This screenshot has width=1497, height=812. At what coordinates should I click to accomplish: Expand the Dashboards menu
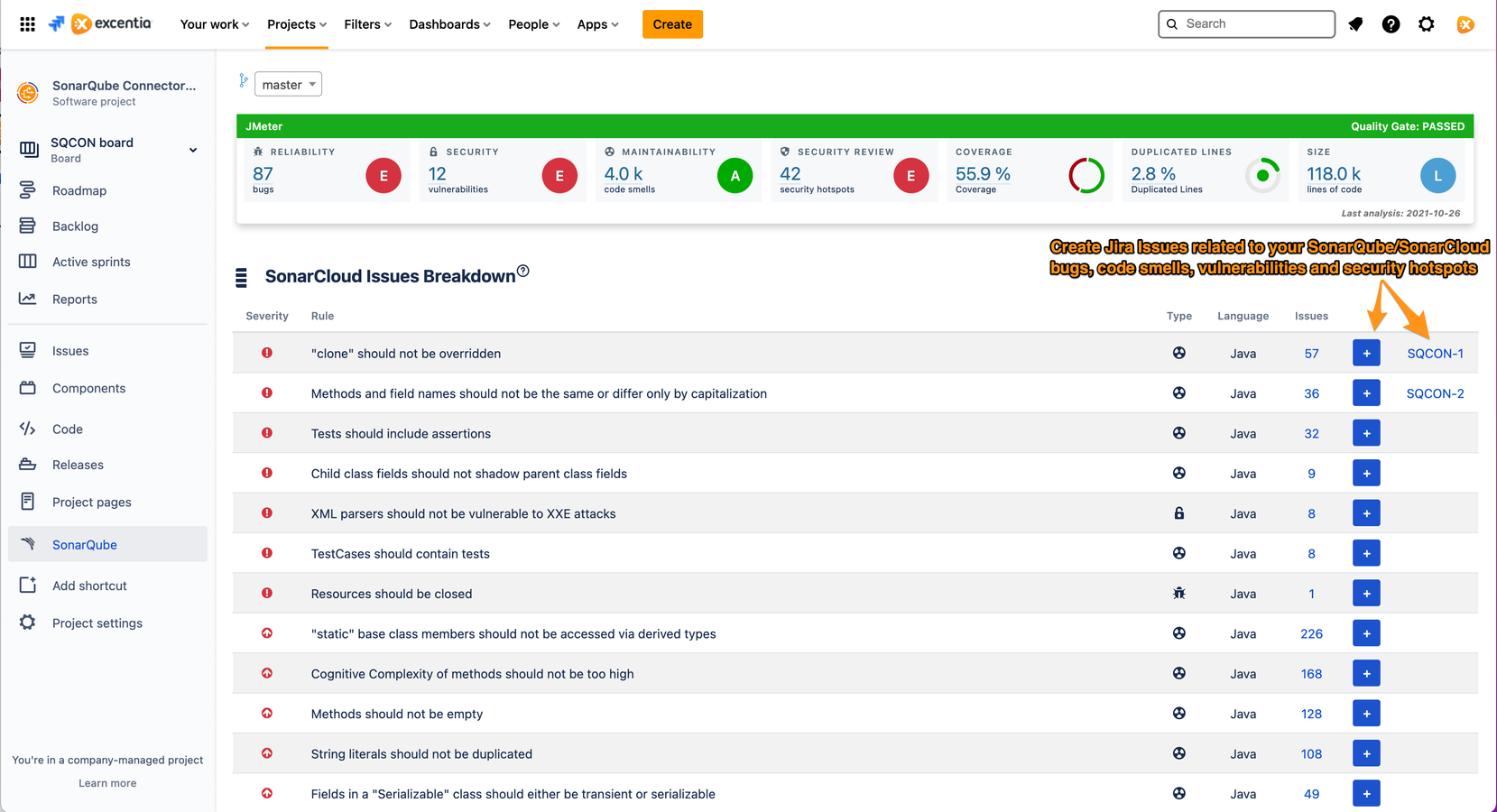point(449,24)
